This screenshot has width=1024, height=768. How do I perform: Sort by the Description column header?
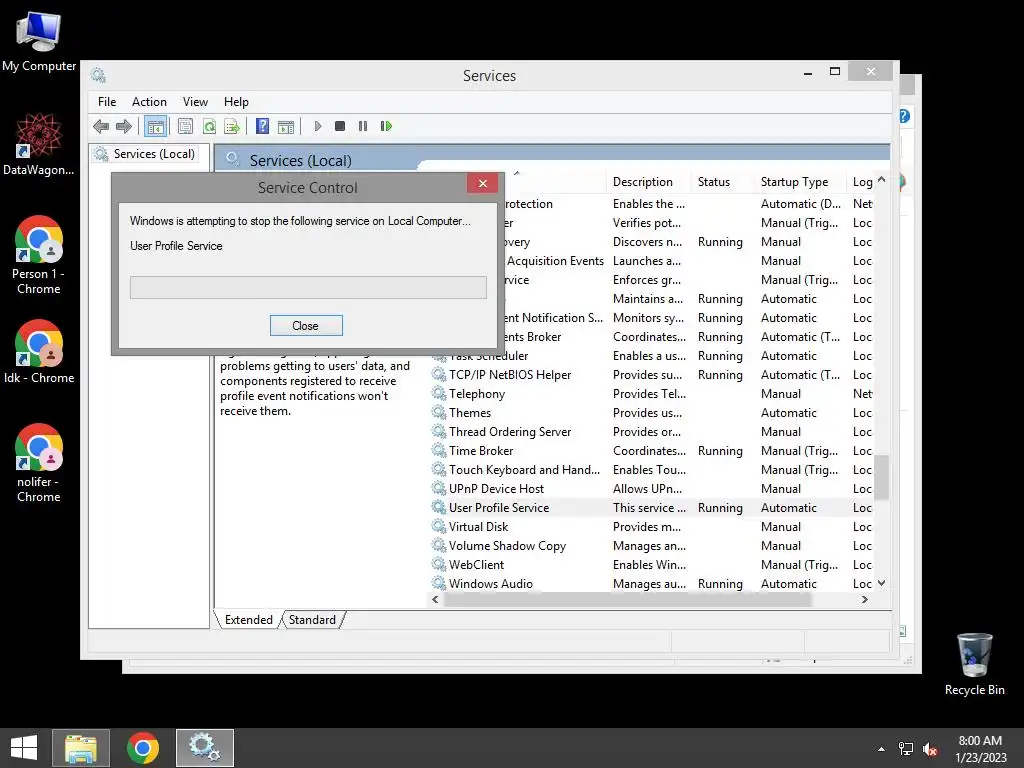648,182
